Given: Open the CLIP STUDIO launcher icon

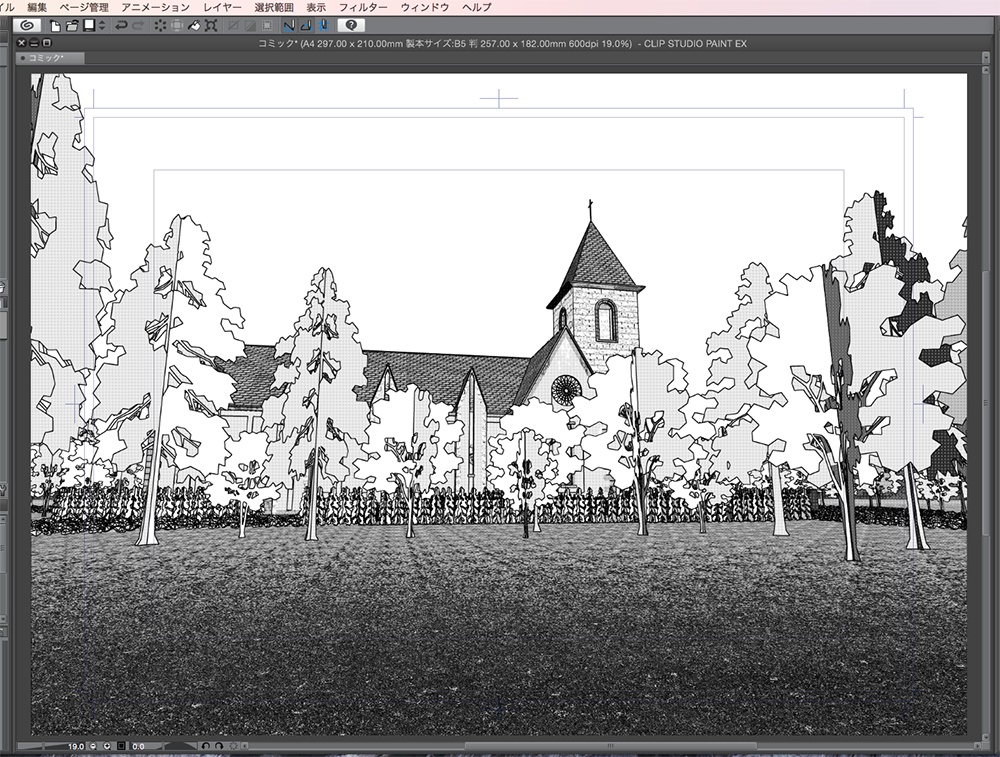Looking at the screenshot, I should click(x=27, y=26).
